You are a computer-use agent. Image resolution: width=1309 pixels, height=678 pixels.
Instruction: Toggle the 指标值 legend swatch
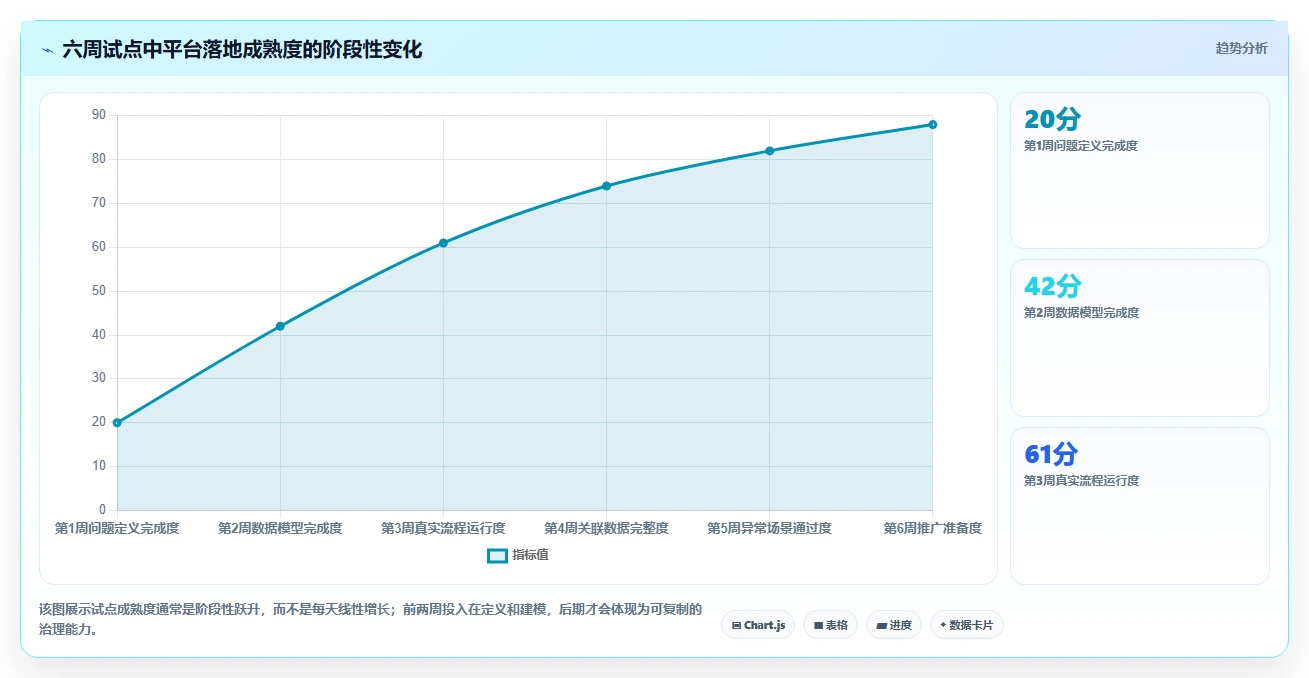pos(497,555)
